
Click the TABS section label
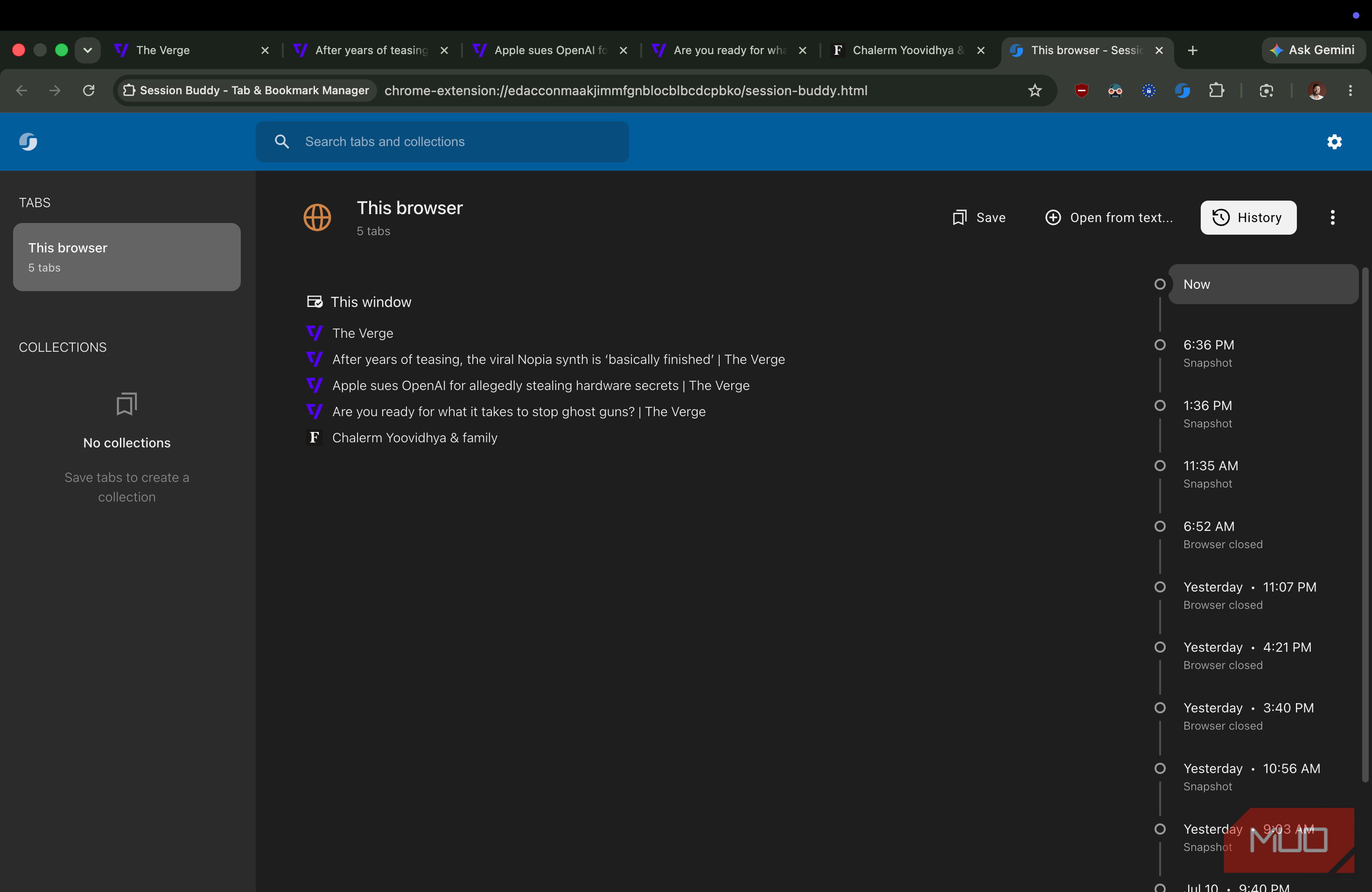(35, 202)
